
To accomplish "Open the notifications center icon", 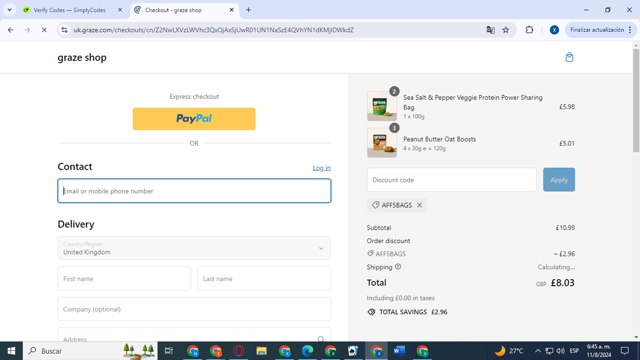I will 625,351.
